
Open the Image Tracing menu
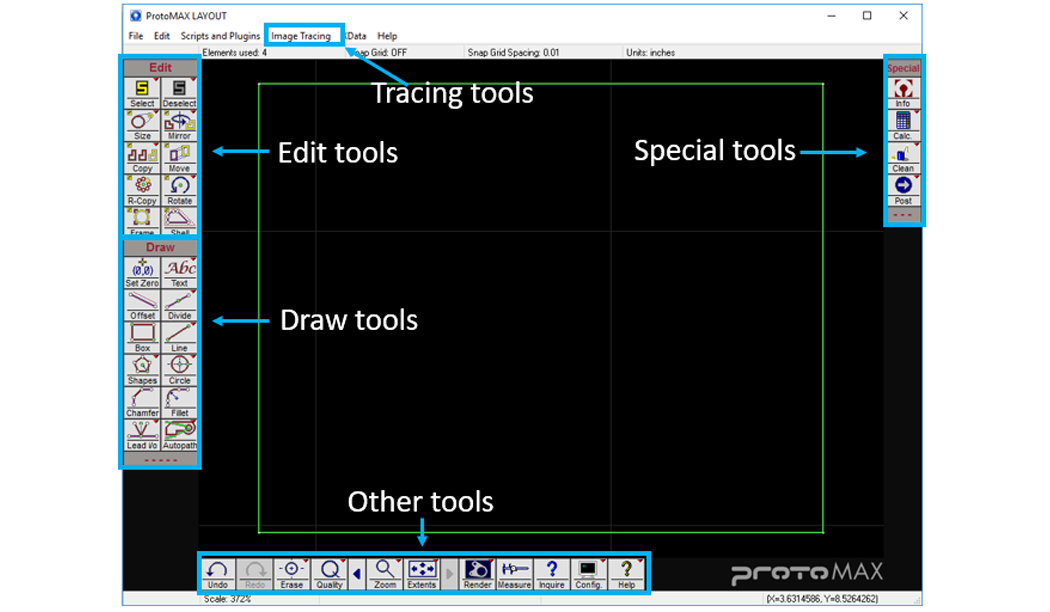[x=301, y=36]
